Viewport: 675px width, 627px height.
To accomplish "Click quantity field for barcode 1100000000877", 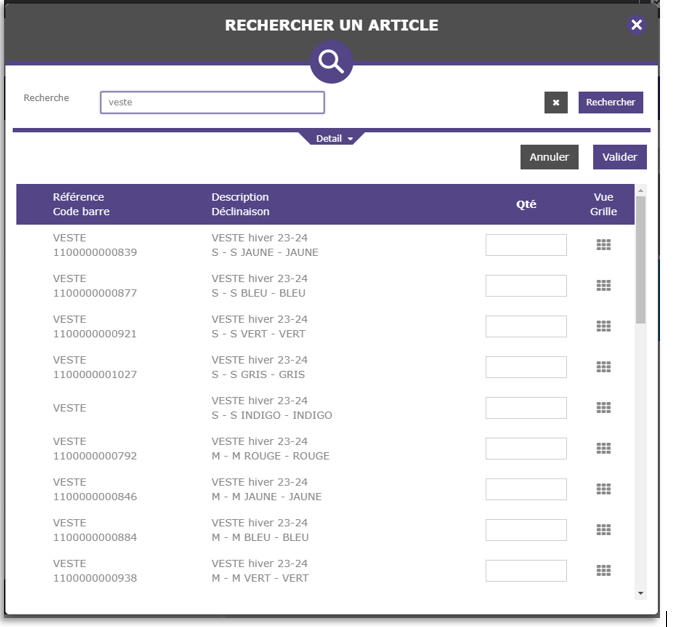I will coord(526,286).
